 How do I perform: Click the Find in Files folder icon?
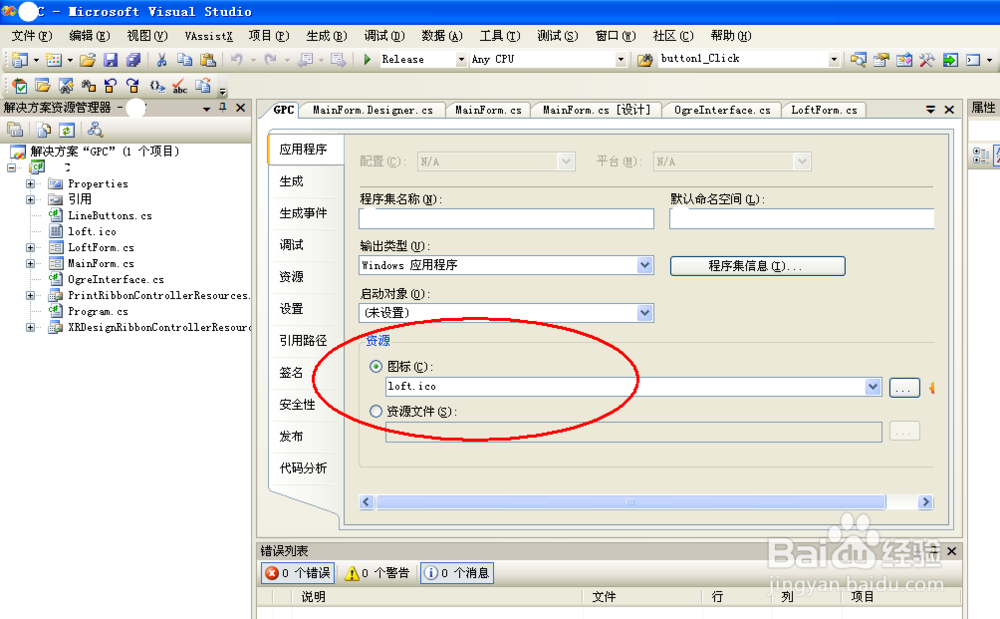click(x=645, y=60)
